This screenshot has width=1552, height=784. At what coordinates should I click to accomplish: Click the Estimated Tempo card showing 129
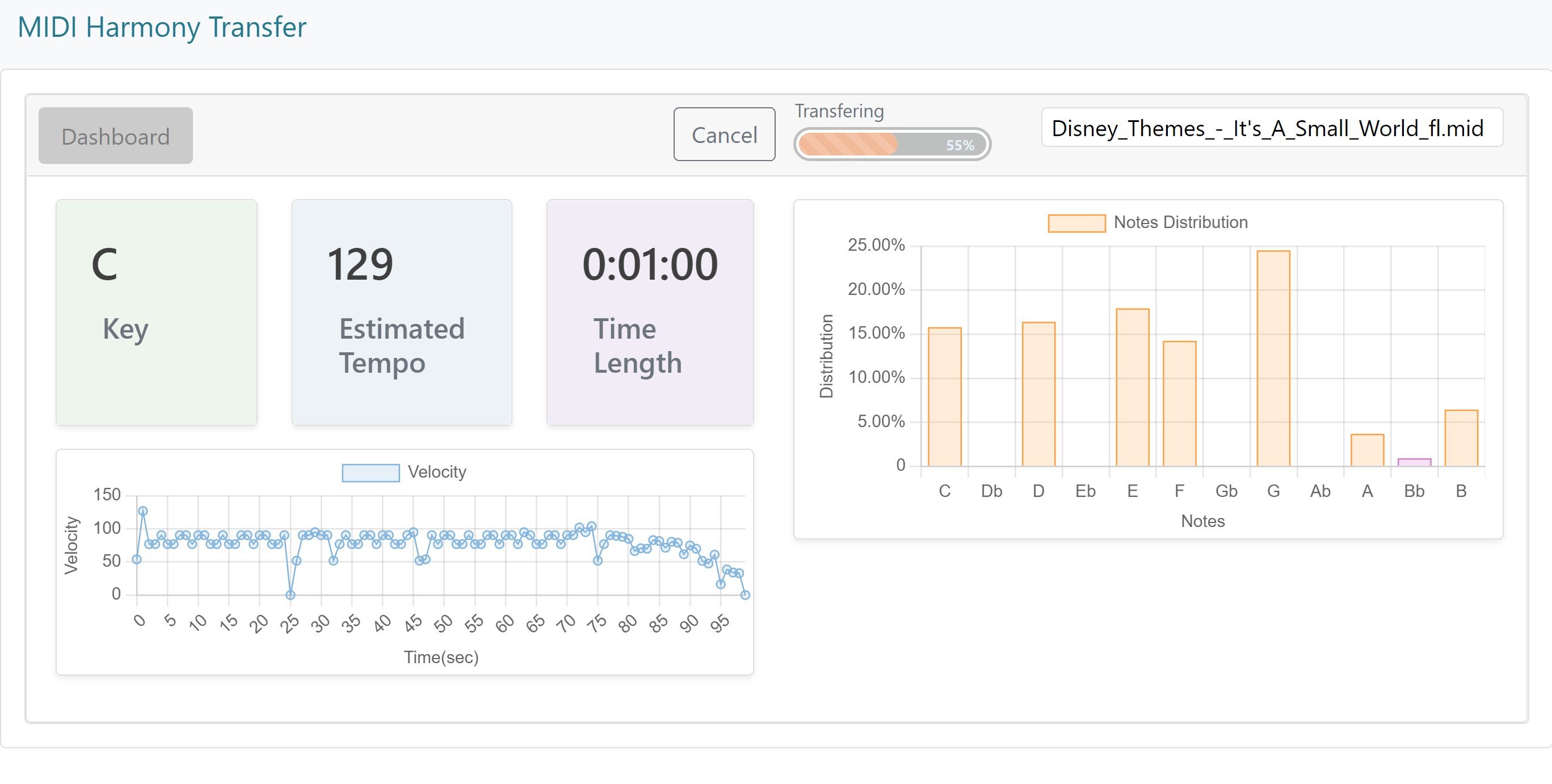tap(401, 312)
